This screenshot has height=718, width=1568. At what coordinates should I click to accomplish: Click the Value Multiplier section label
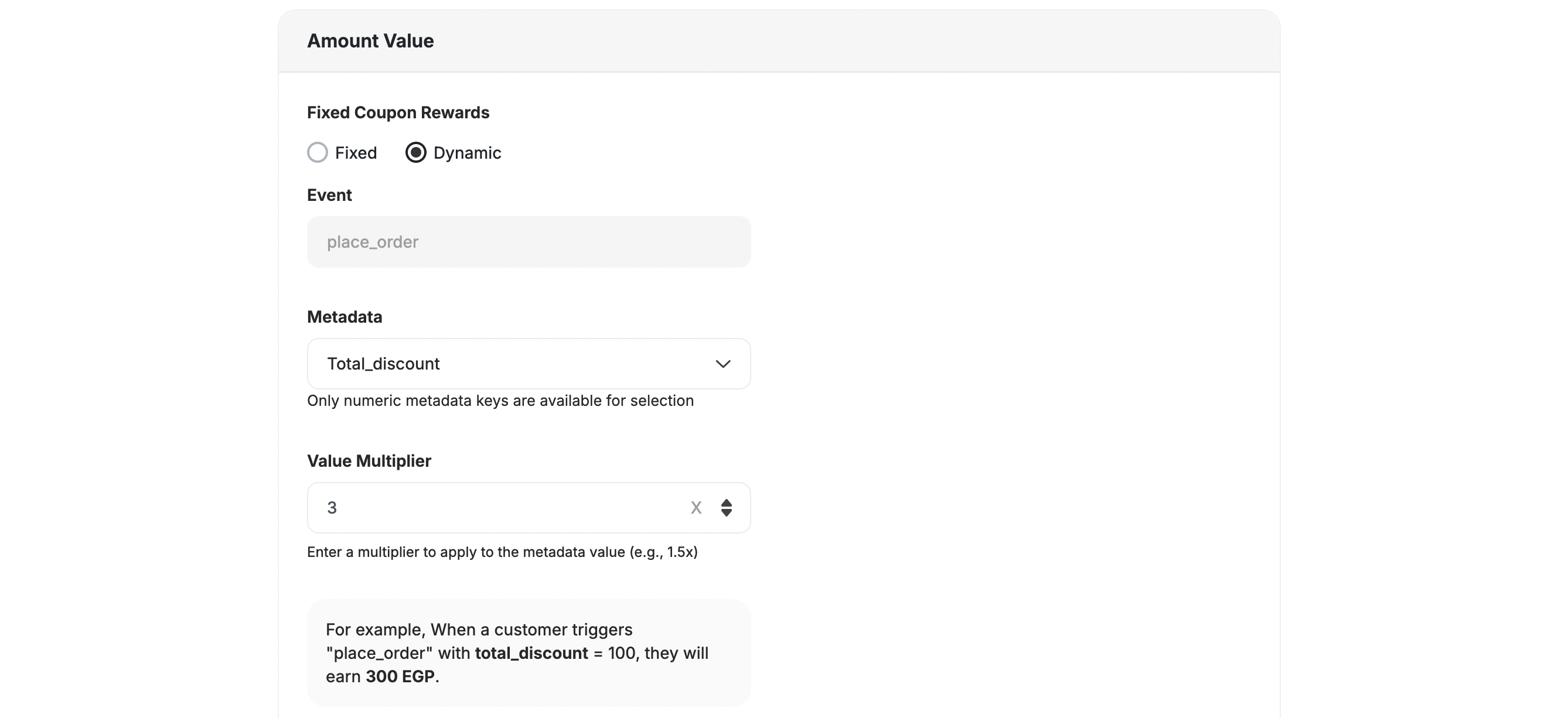tap(369, 461)
